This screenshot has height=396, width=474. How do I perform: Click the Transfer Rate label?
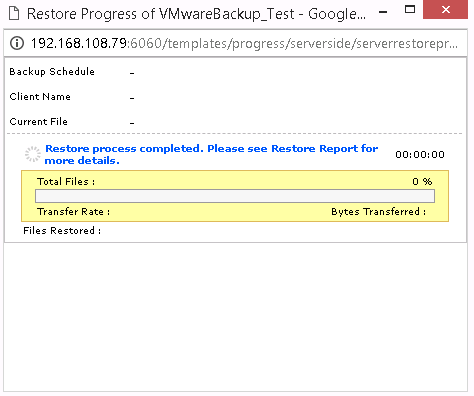point(73,212)
